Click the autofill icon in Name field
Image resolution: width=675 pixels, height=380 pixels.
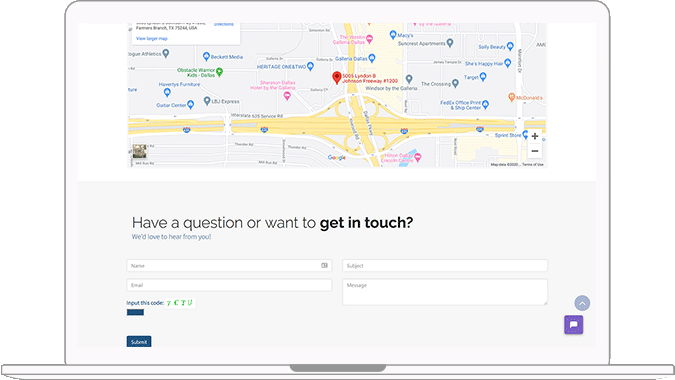pyautogui.click(x=324, y=266)
